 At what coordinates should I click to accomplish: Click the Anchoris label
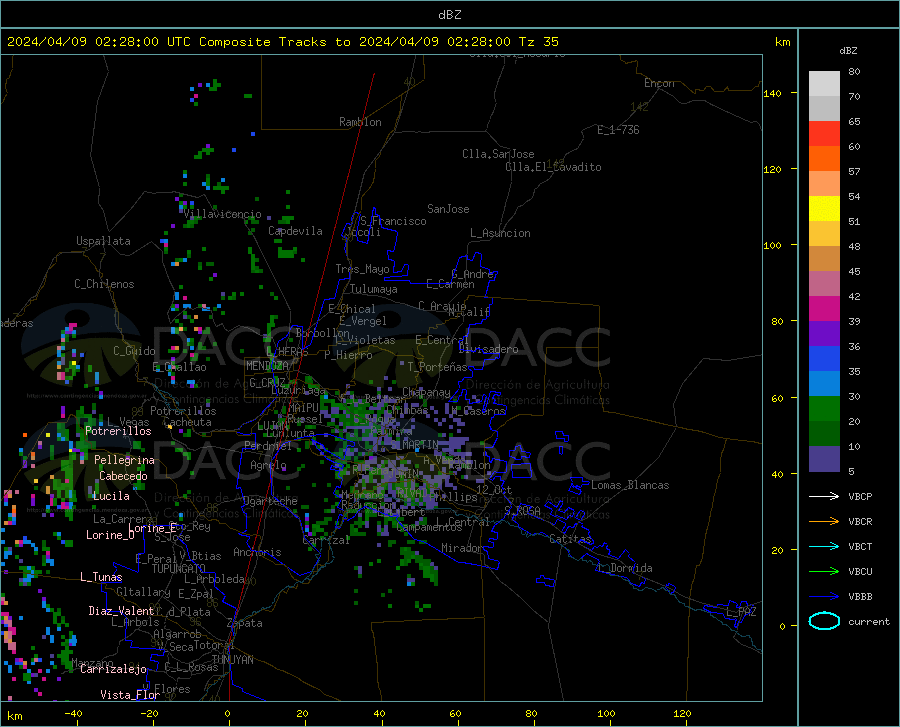pyautogui.click(x=257, y=552)
